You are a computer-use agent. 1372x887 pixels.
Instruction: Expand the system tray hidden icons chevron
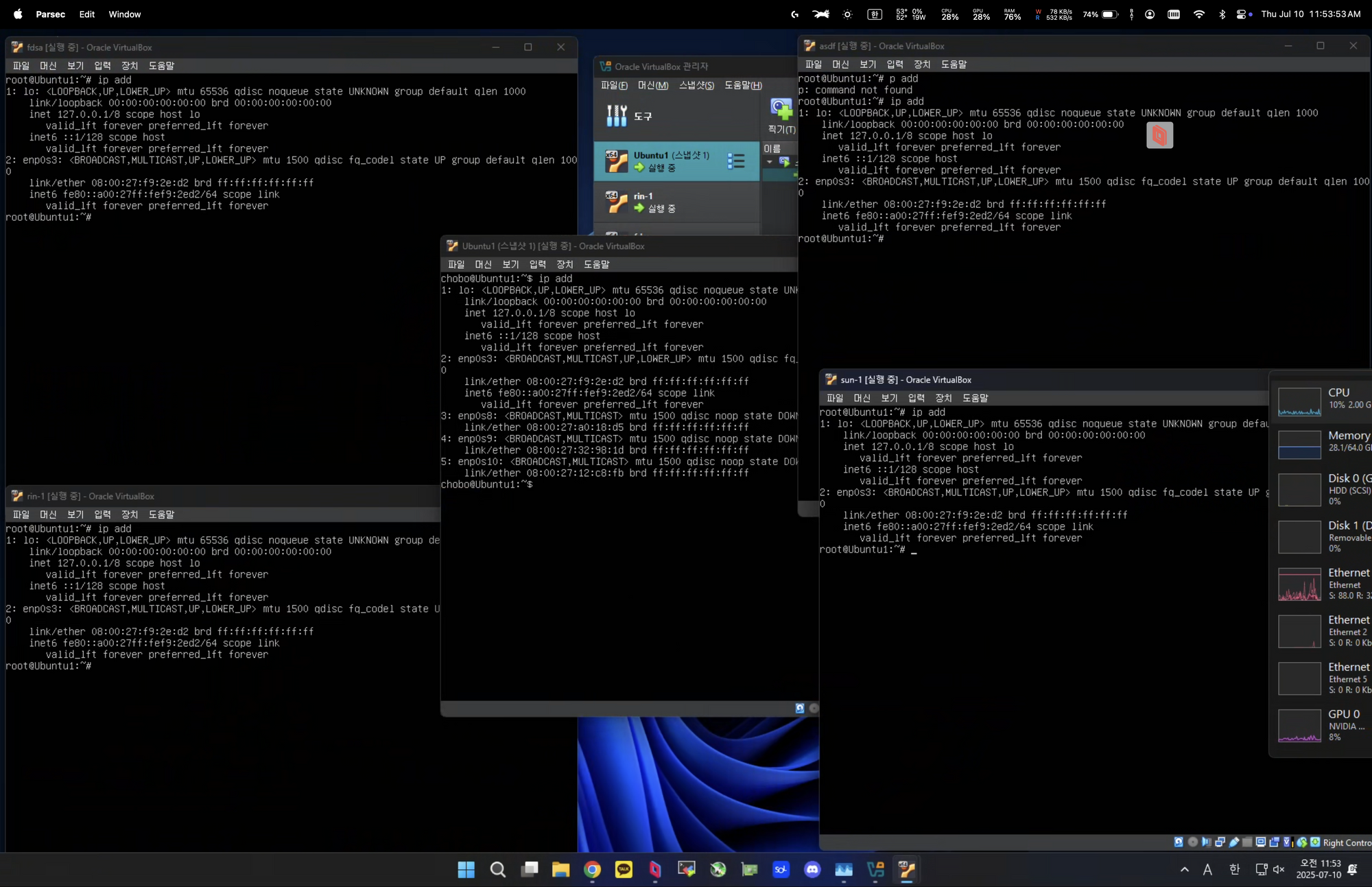tap(1184, 869)
